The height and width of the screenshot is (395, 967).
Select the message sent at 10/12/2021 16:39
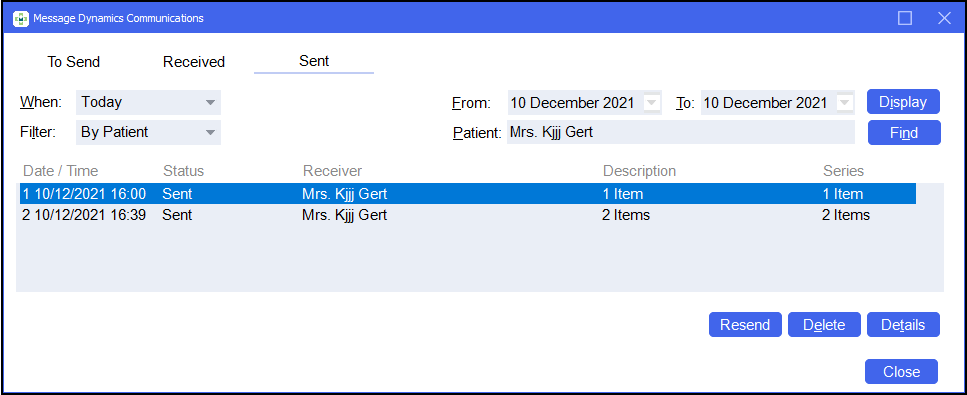[467, 215]
